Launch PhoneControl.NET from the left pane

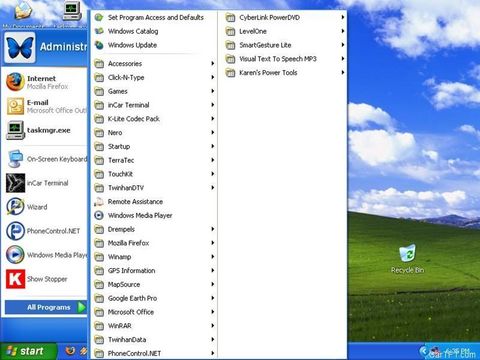[46, 231]
